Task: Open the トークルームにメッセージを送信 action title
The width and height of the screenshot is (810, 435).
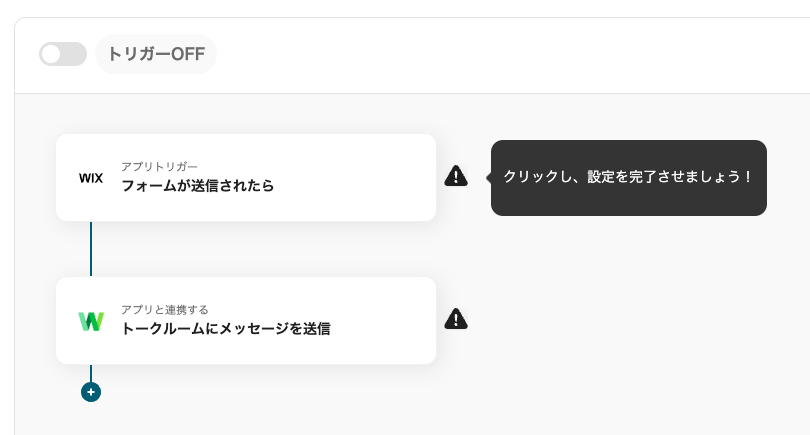Action: click(x=226, y=329)
